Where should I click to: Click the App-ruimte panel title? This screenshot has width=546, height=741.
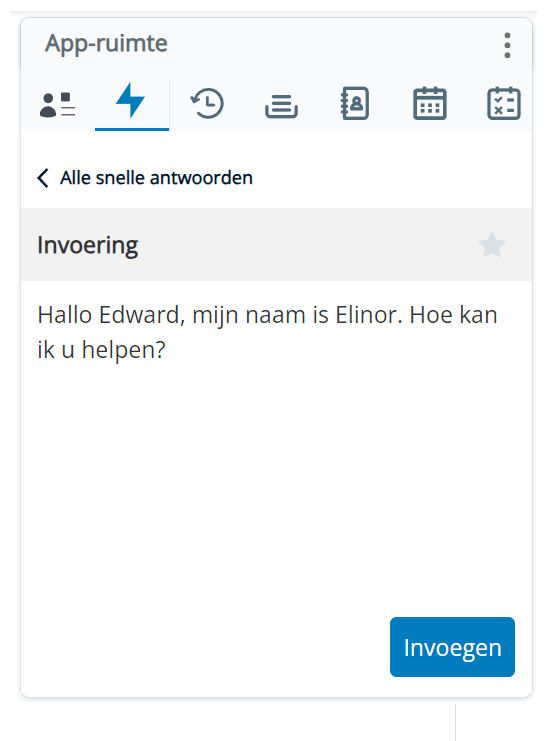pyautogui.click(x=106, y=43)
